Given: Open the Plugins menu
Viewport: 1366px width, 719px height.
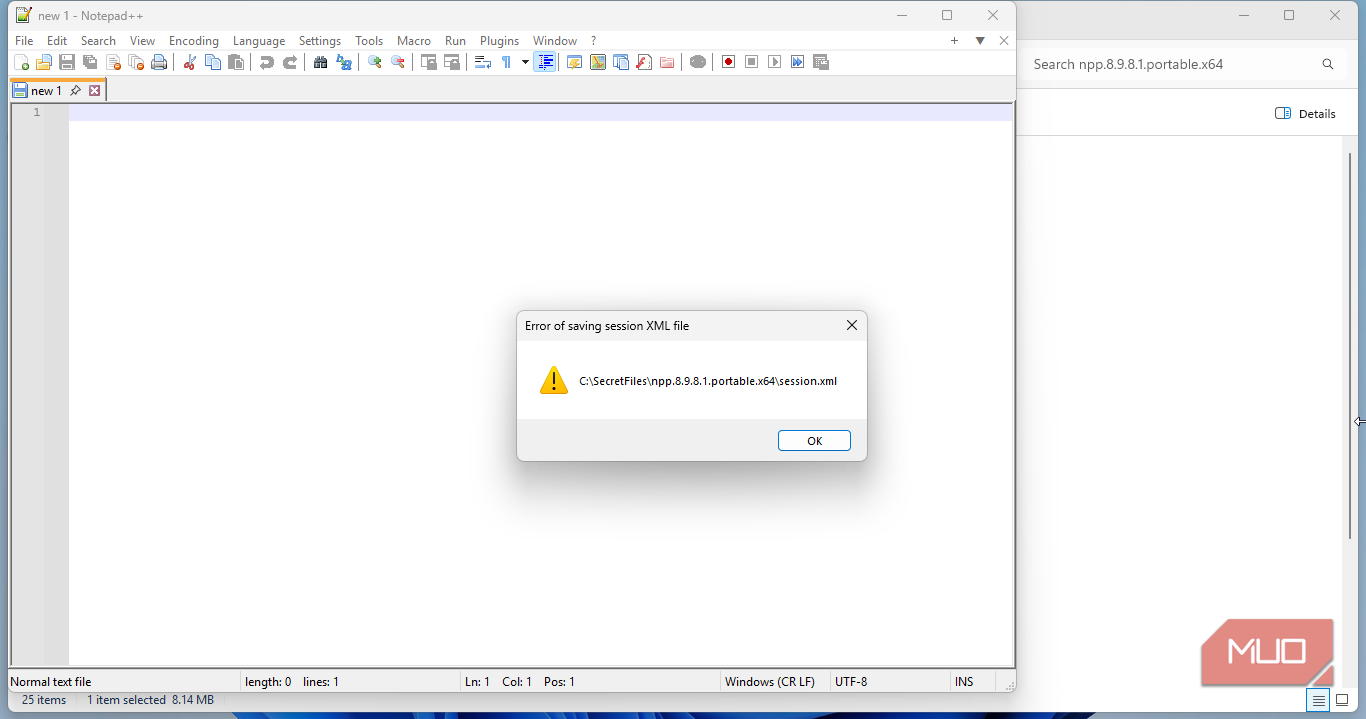Looking at the screenshot, I should [499, 41].
